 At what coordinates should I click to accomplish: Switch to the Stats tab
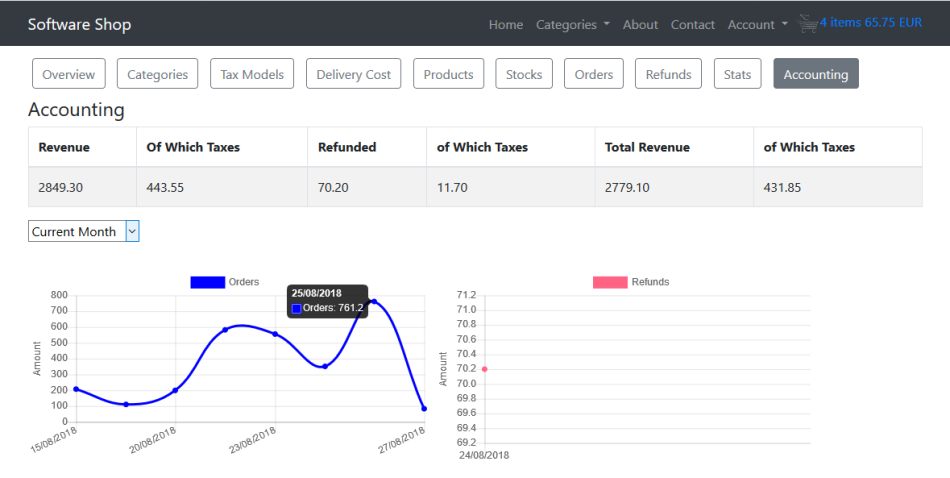pyautogui.click(x=737, y=74)
